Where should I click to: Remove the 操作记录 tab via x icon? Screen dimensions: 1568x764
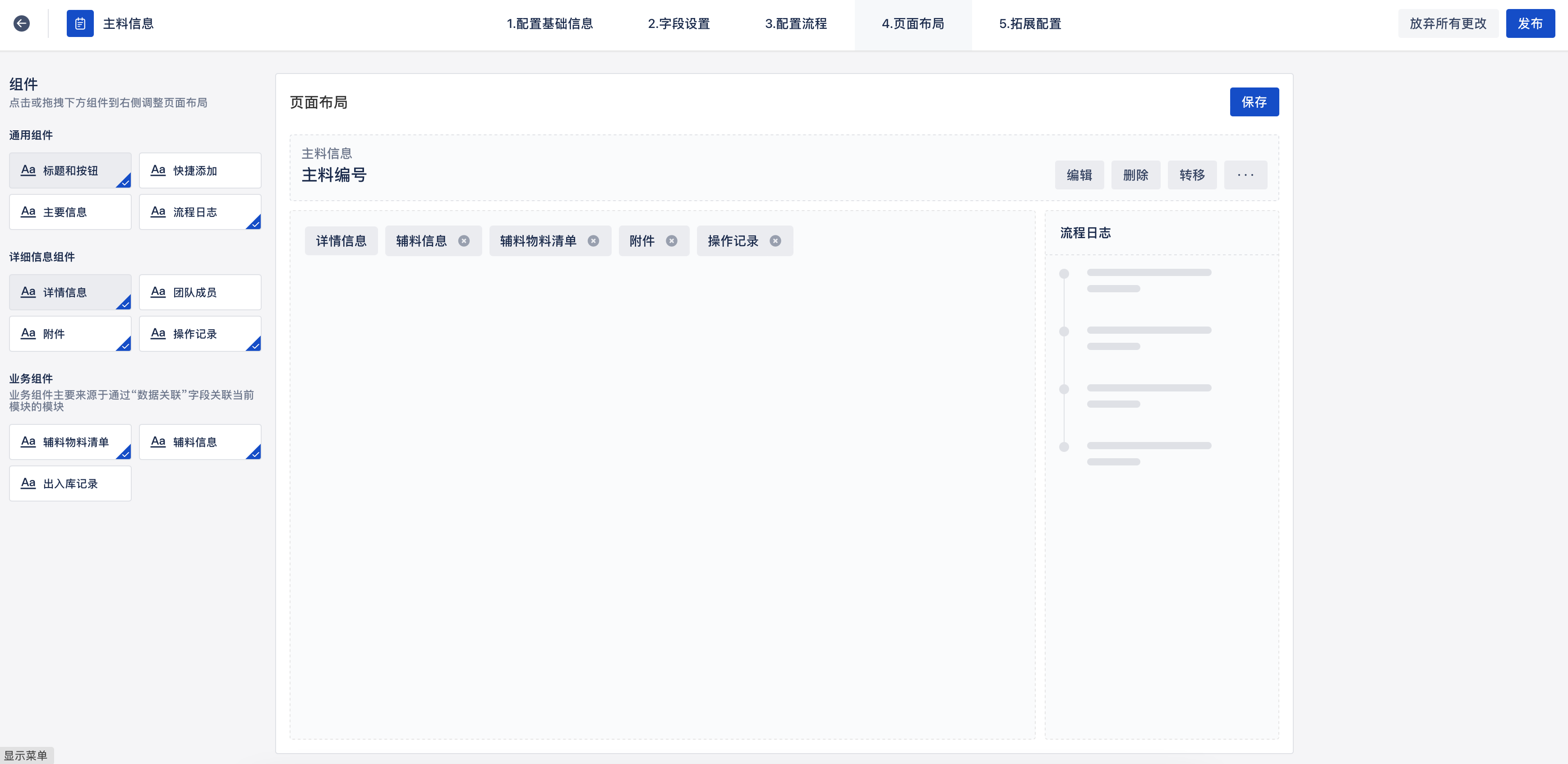point(775,241)
